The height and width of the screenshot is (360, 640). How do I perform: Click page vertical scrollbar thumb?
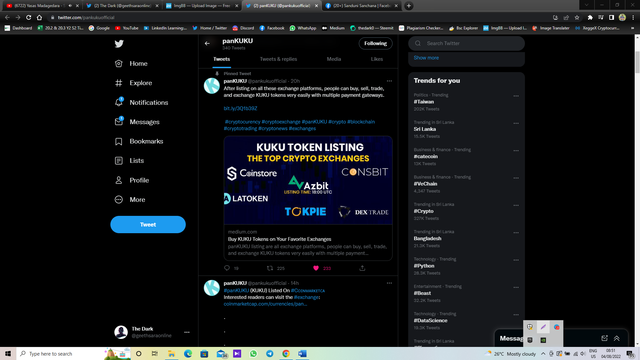point(637,61)
